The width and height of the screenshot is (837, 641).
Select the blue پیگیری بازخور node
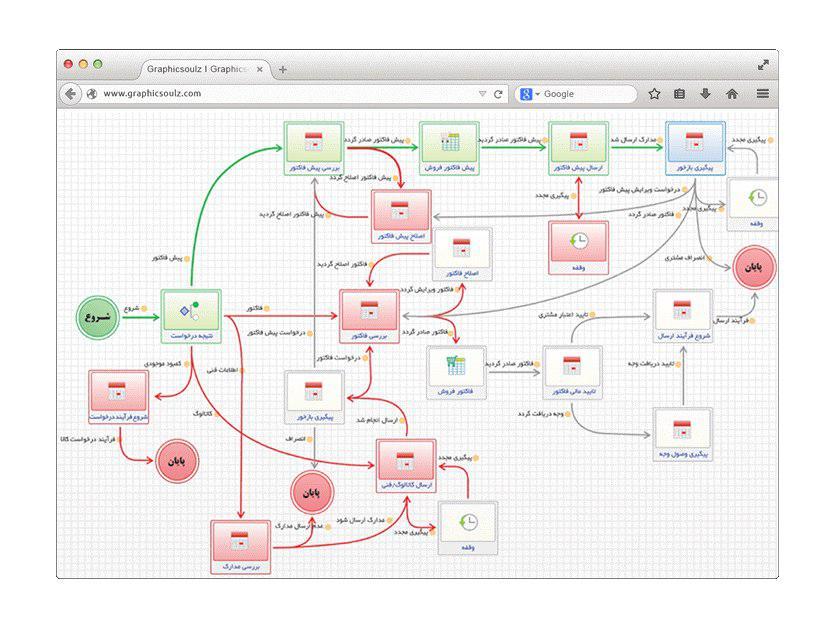pos(695,148)
